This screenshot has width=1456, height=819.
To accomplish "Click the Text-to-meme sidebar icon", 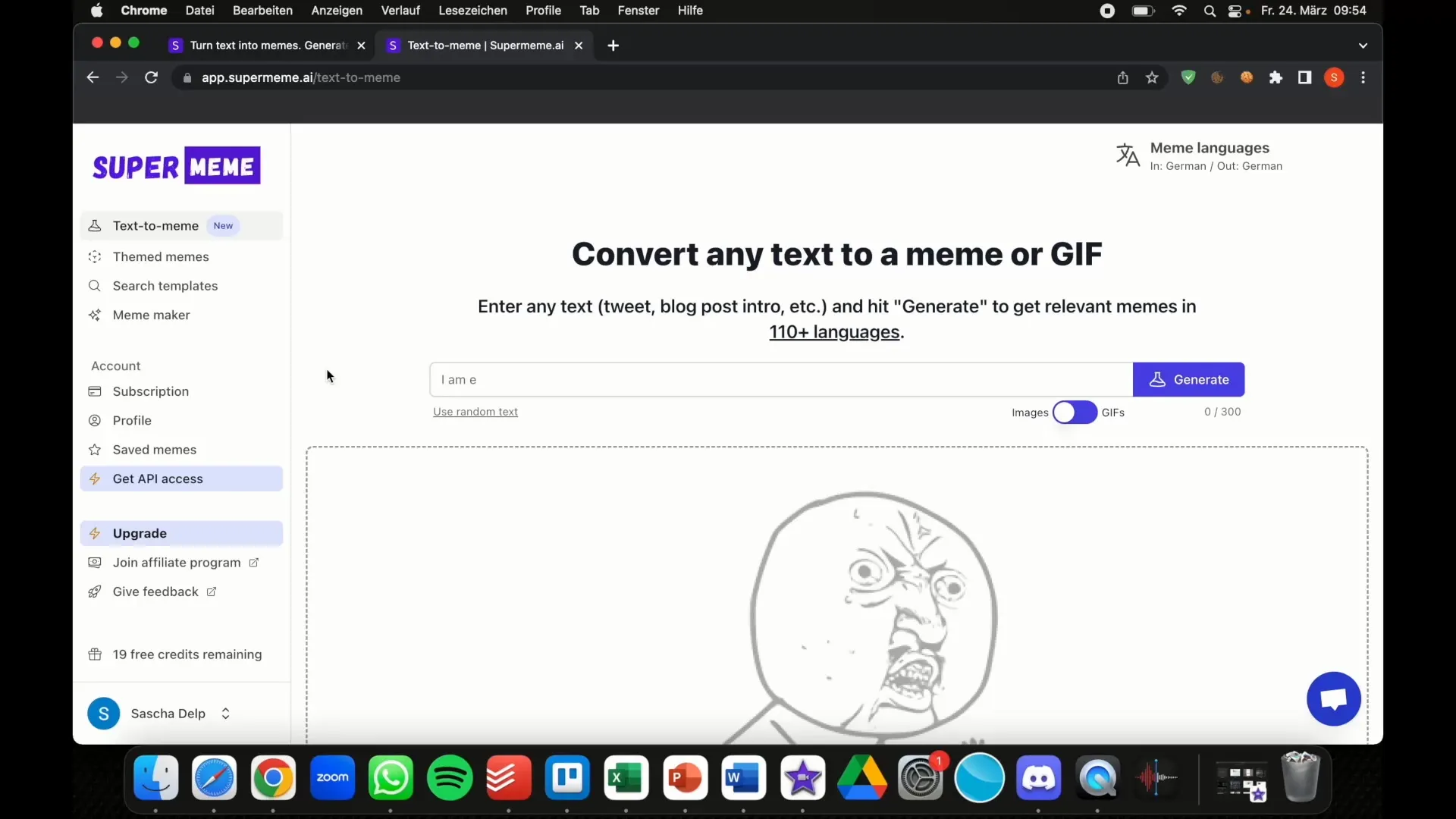I will (x=95, y=225).
